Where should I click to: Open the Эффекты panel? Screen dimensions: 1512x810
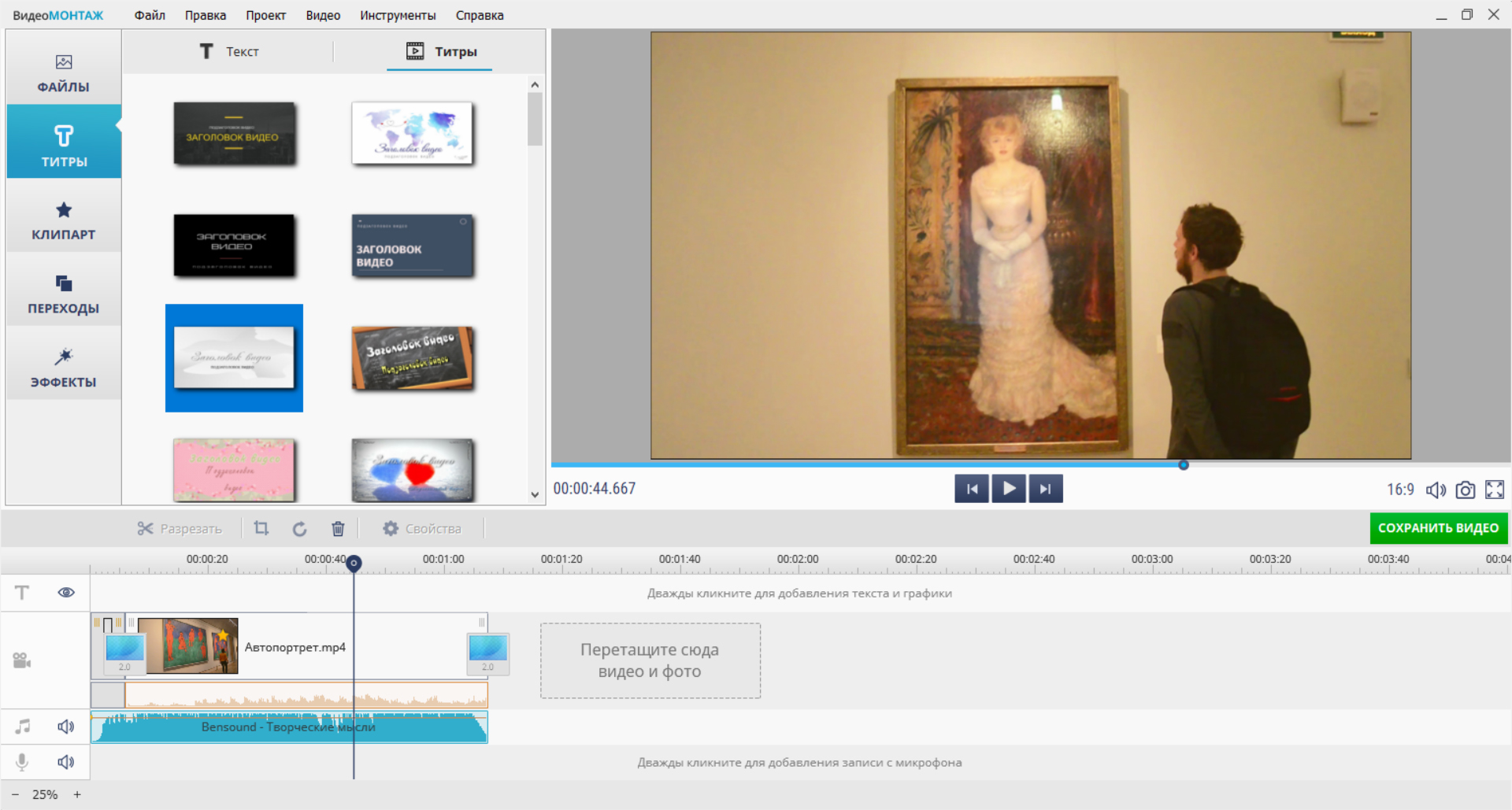coord(64,368)
